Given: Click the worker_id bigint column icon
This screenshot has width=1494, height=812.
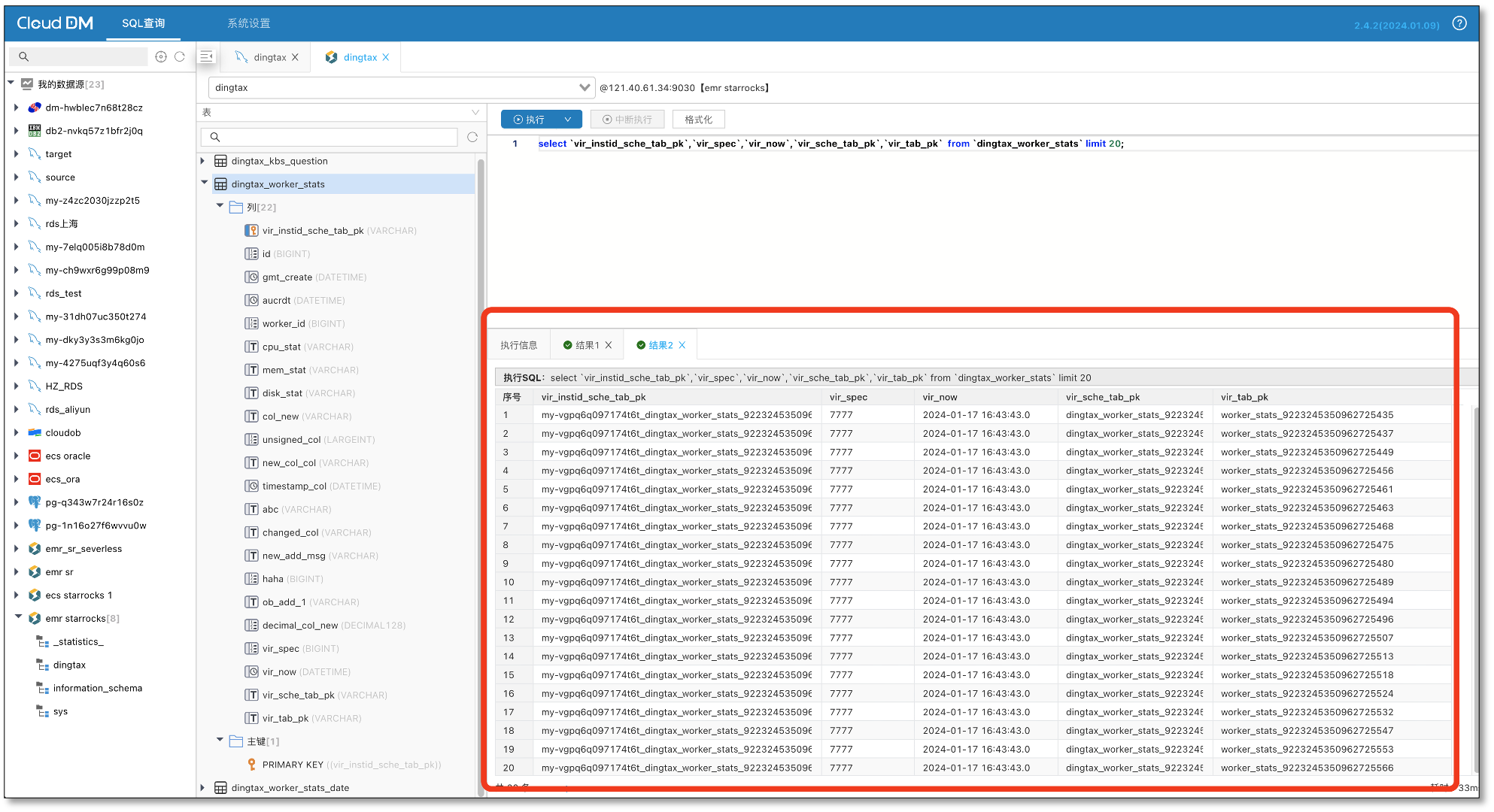Looking at the screenshot, I should click(x=252, y=323).
